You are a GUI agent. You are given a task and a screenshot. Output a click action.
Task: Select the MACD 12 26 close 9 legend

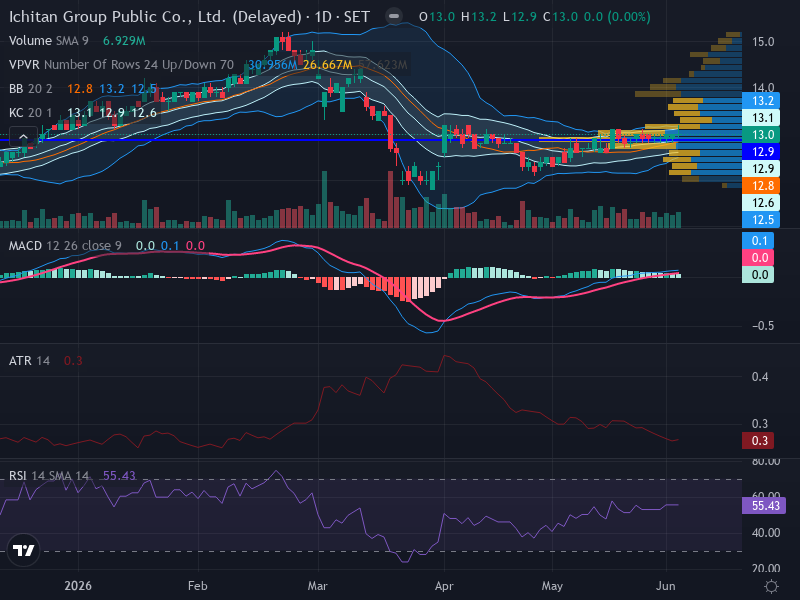point(65,246)
